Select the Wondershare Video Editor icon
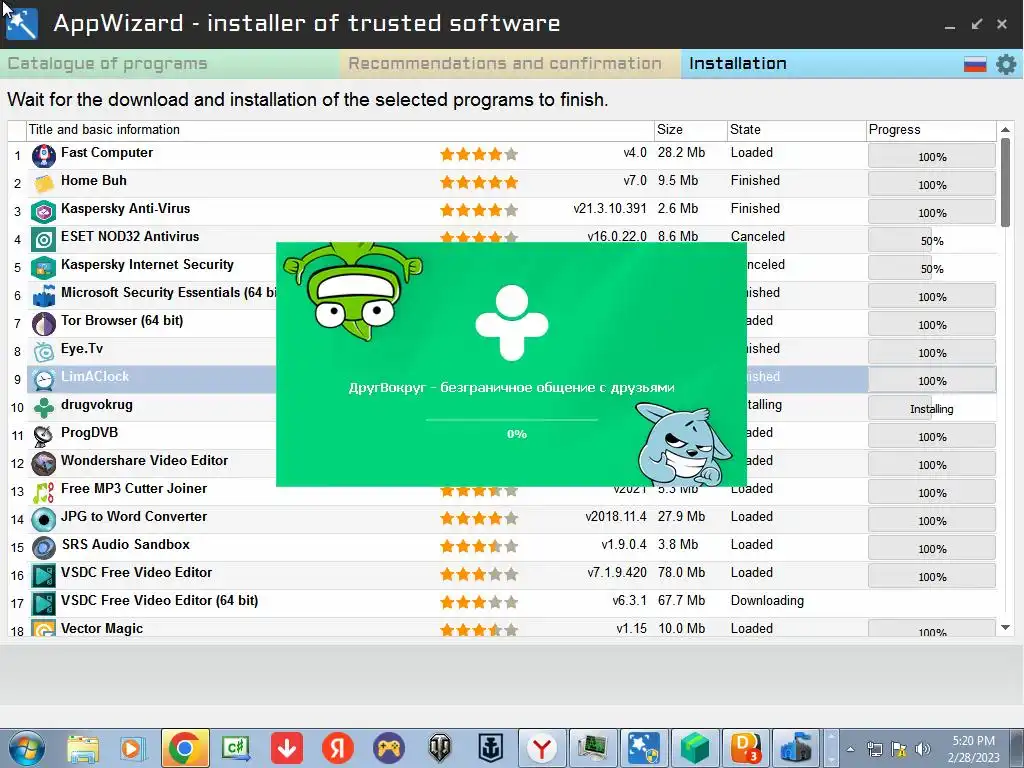1024x768 pixels. 44,464
